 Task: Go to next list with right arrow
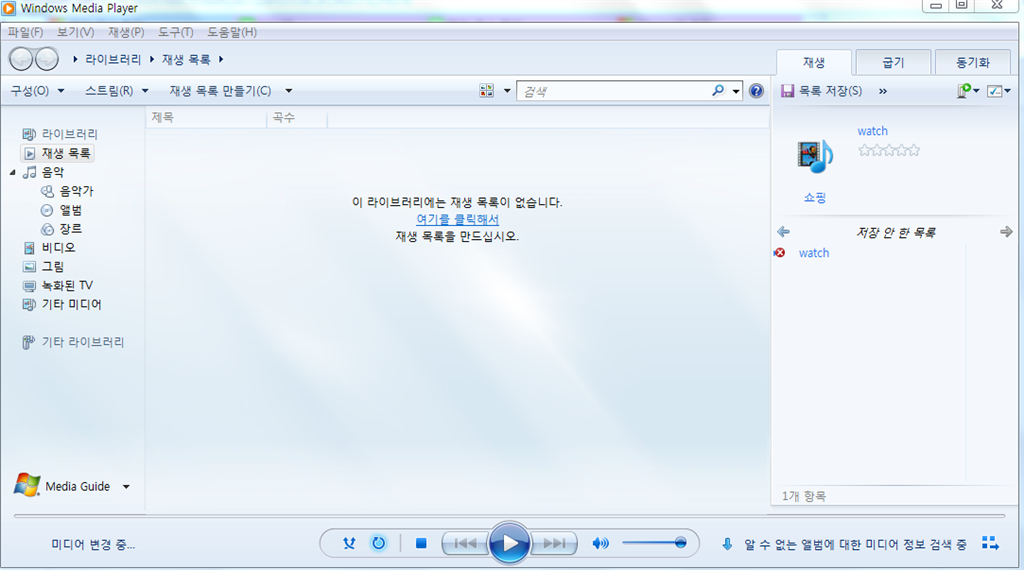[x=1006, y=232]
